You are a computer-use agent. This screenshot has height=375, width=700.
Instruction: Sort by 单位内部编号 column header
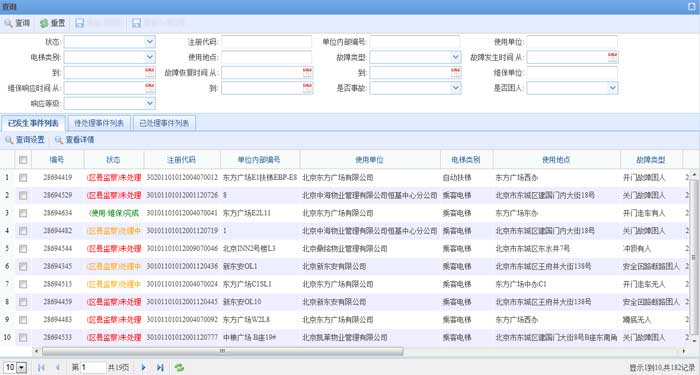[x=259, y=160]
